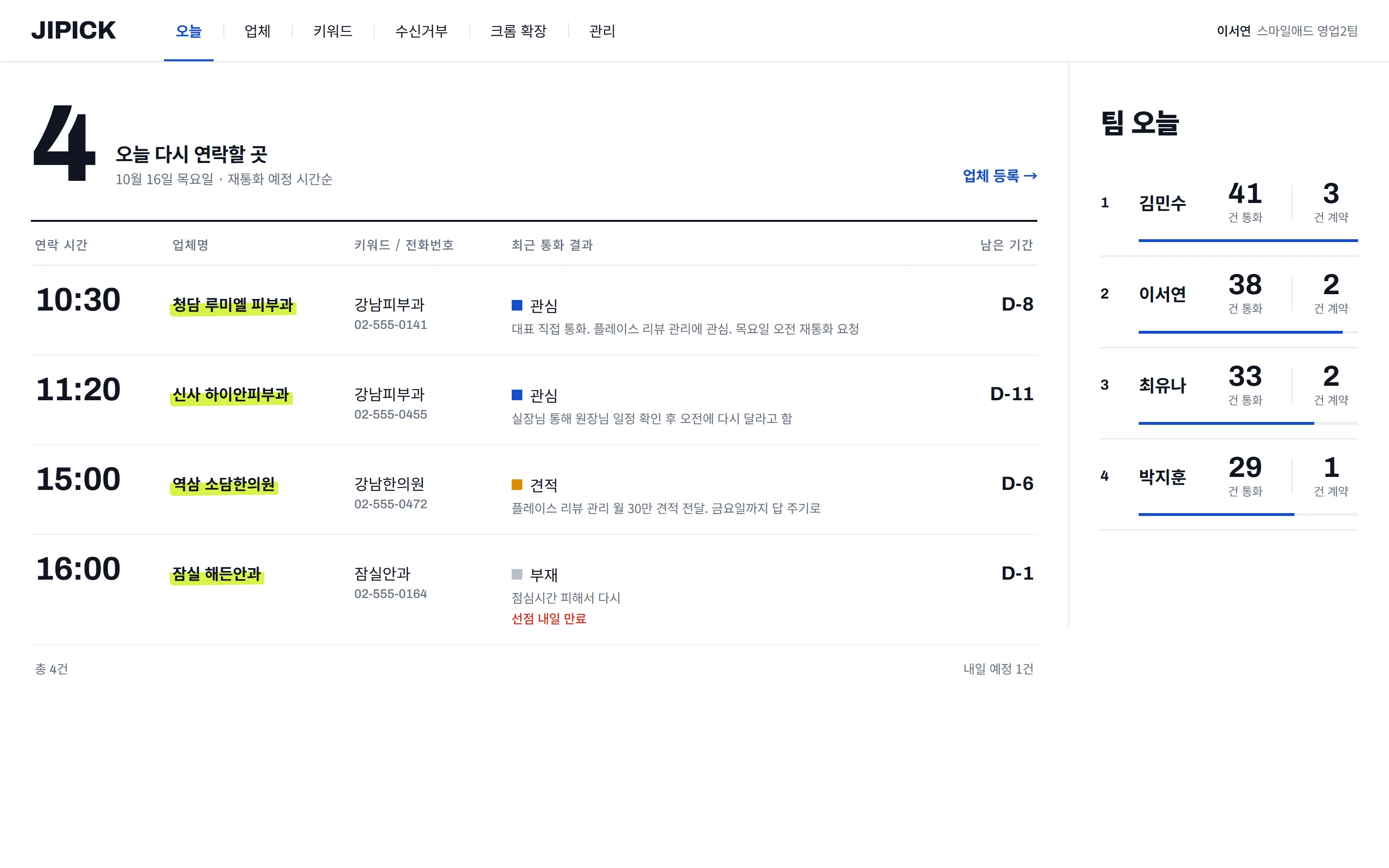
Task: Click blue 관심 status square for 10:30 row
Action: [517, 305]
